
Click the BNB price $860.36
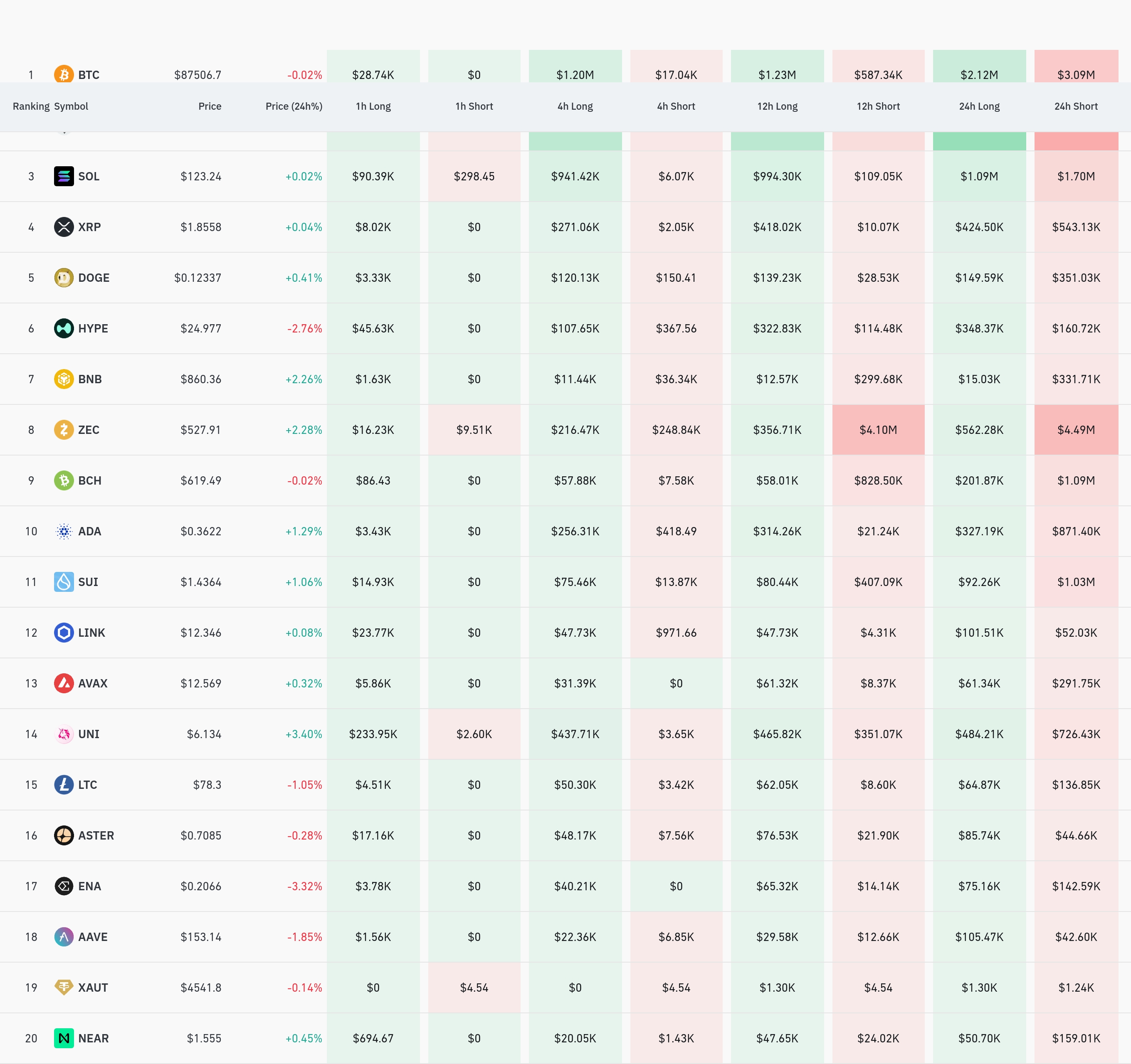pyautogui.click(x=201, y=379)
